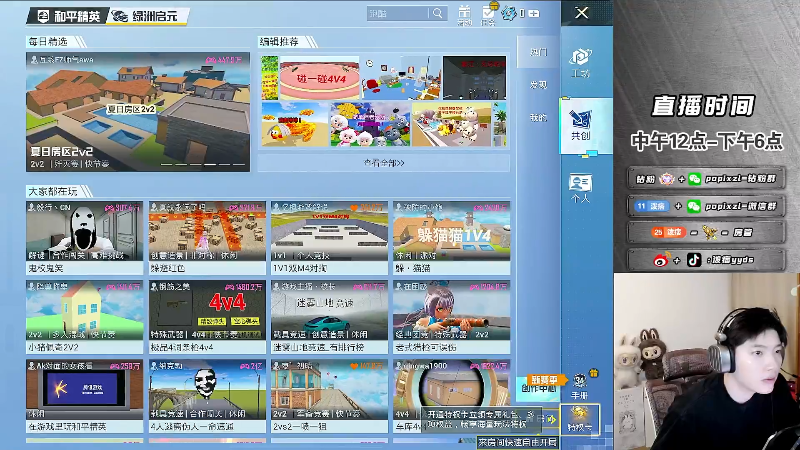Click the 每日精选 section header
800x450 pixels.
tap(48, 42)
